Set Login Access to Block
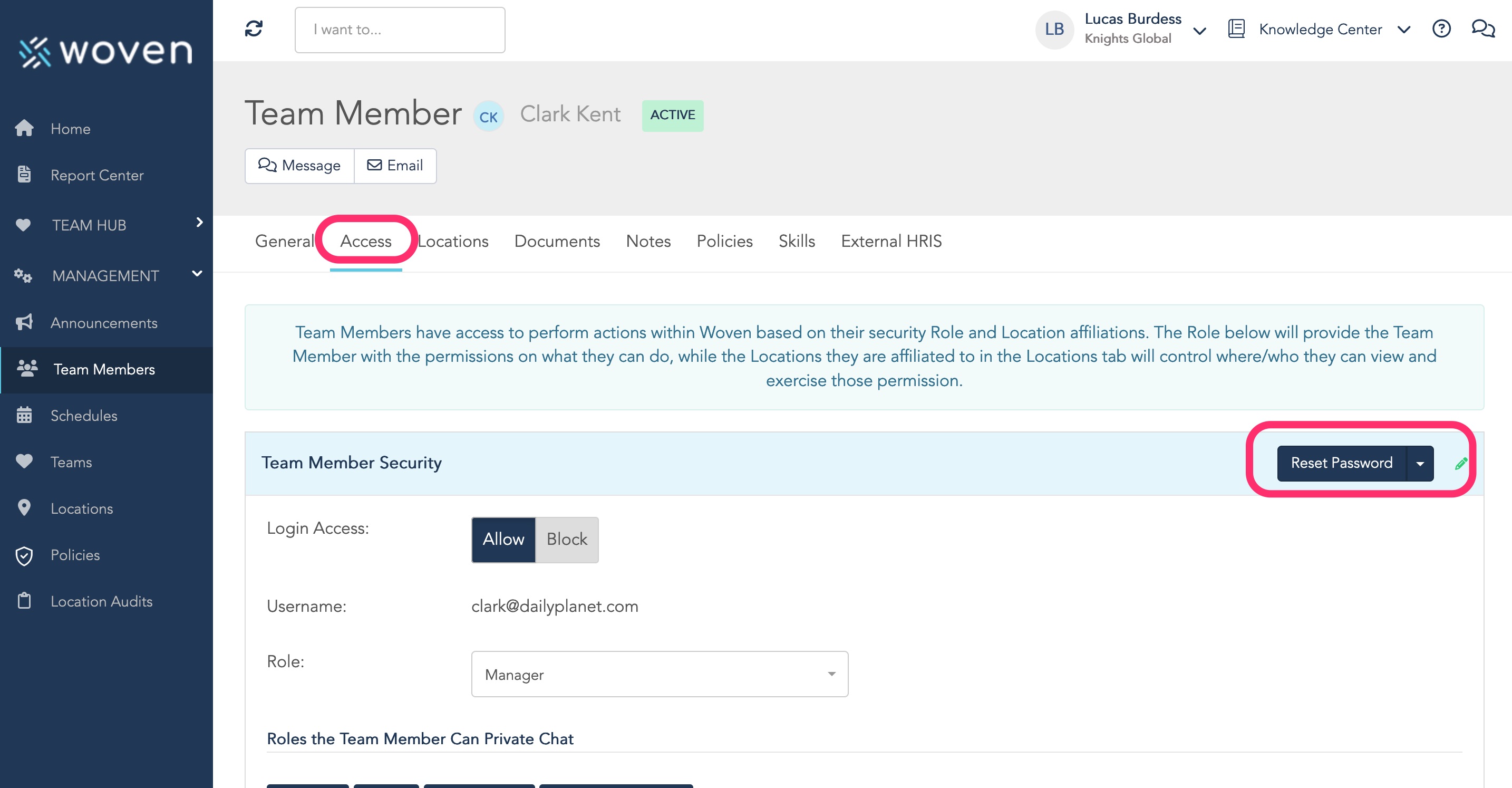Screen dimensions: 1512x788 click(x=566, y=539)
